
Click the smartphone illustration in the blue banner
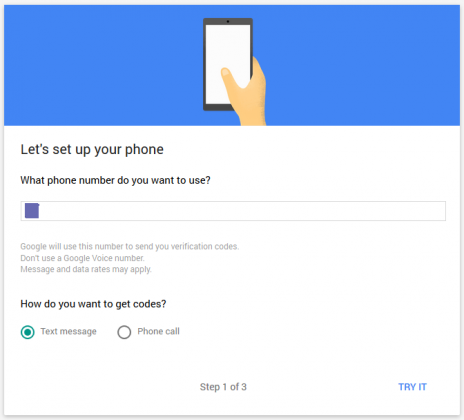click(x=228, y=64)
